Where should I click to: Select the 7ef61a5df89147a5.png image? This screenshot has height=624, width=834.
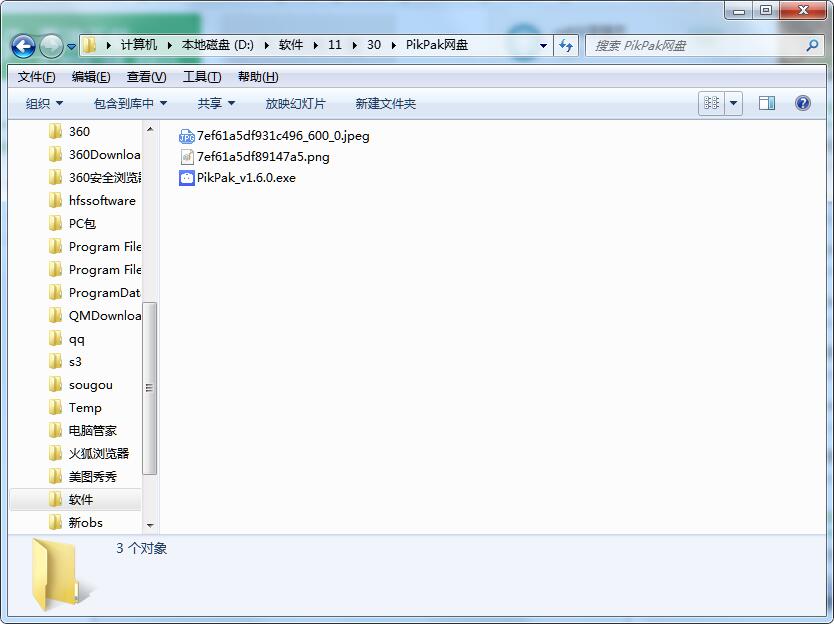(x=264, y=157)
